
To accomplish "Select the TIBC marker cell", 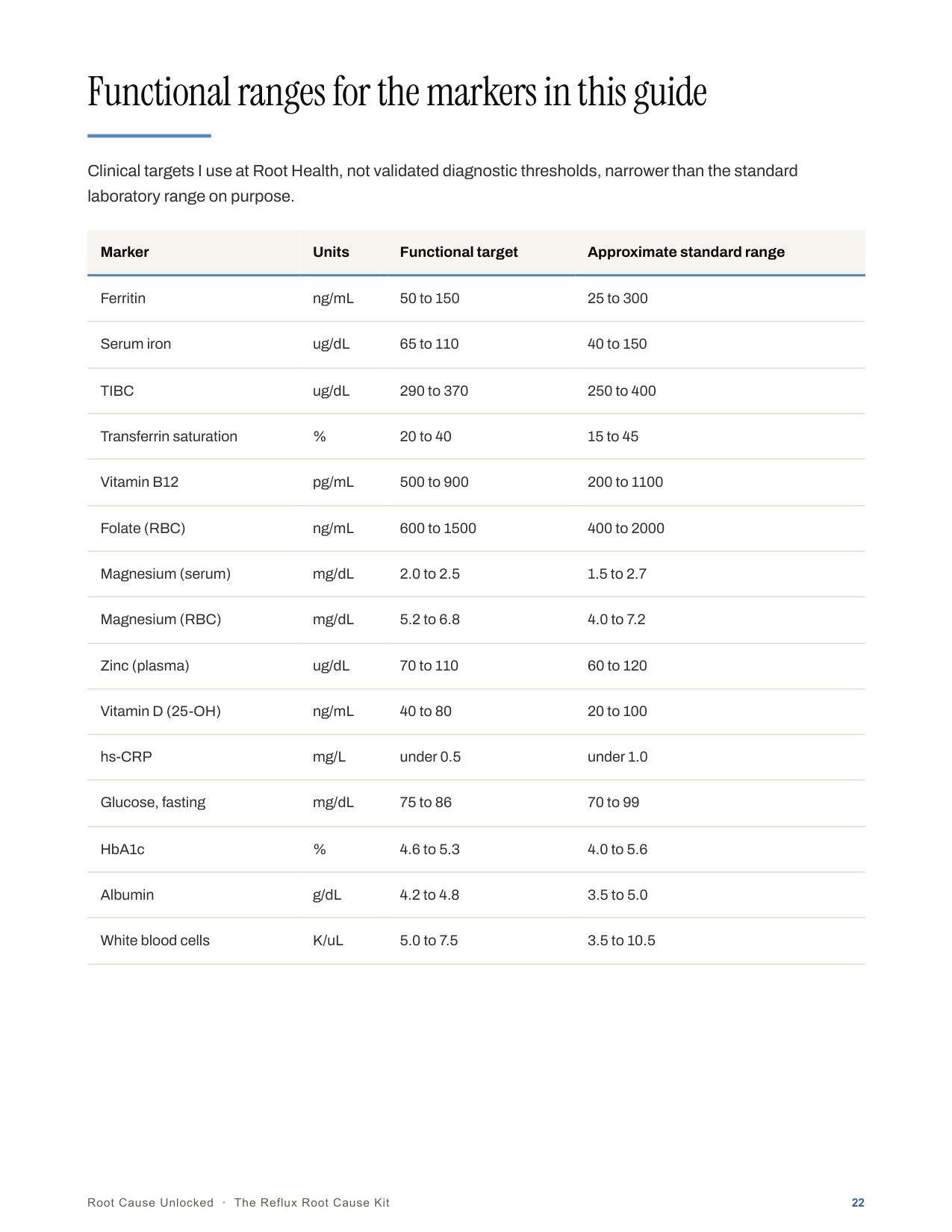I will pyautogui.click(x=117, y=391).
